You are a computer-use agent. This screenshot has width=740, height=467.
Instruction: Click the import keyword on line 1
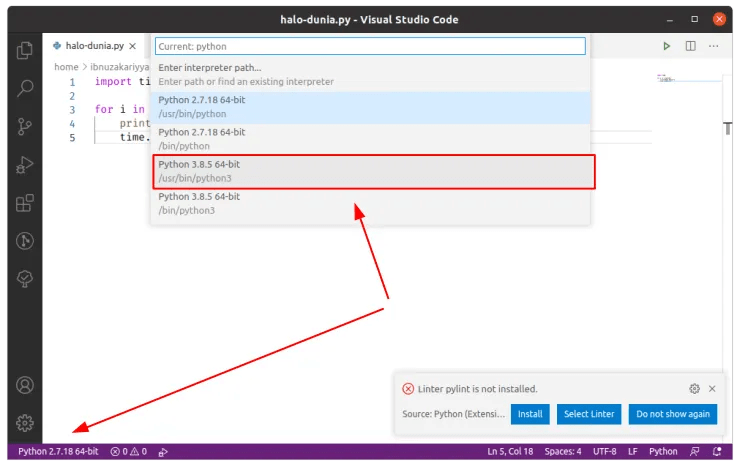pos(113,81)
